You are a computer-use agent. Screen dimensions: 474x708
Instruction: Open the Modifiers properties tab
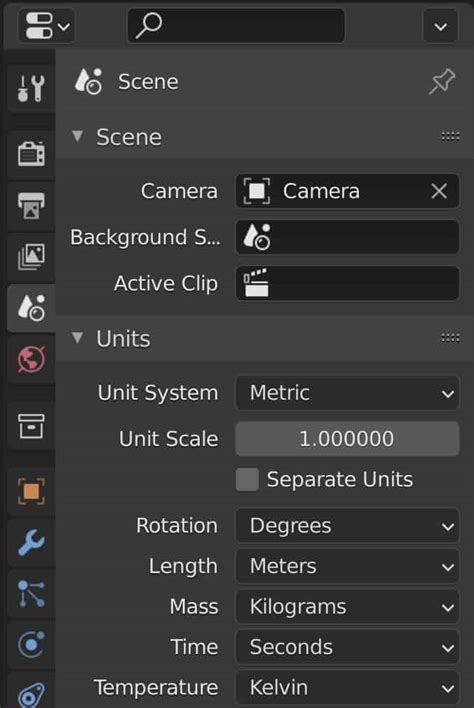click(31, 542)
